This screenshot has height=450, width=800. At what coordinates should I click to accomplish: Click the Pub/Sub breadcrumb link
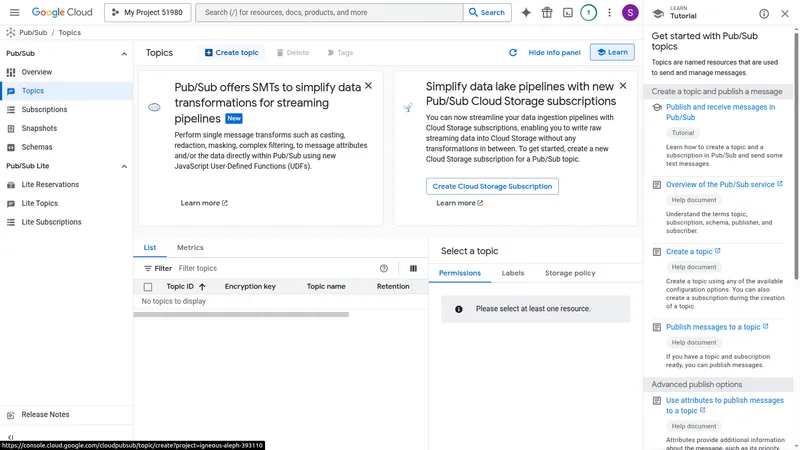click(33, 33)
